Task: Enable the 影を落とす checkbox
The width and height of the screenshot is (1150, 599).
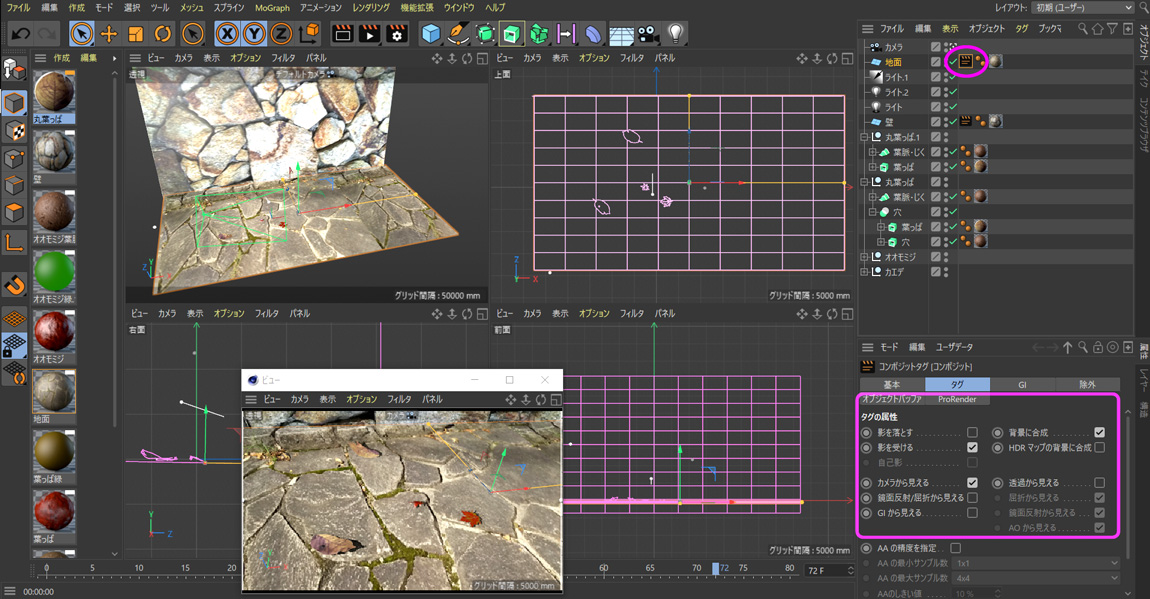Action: [972, 433]
